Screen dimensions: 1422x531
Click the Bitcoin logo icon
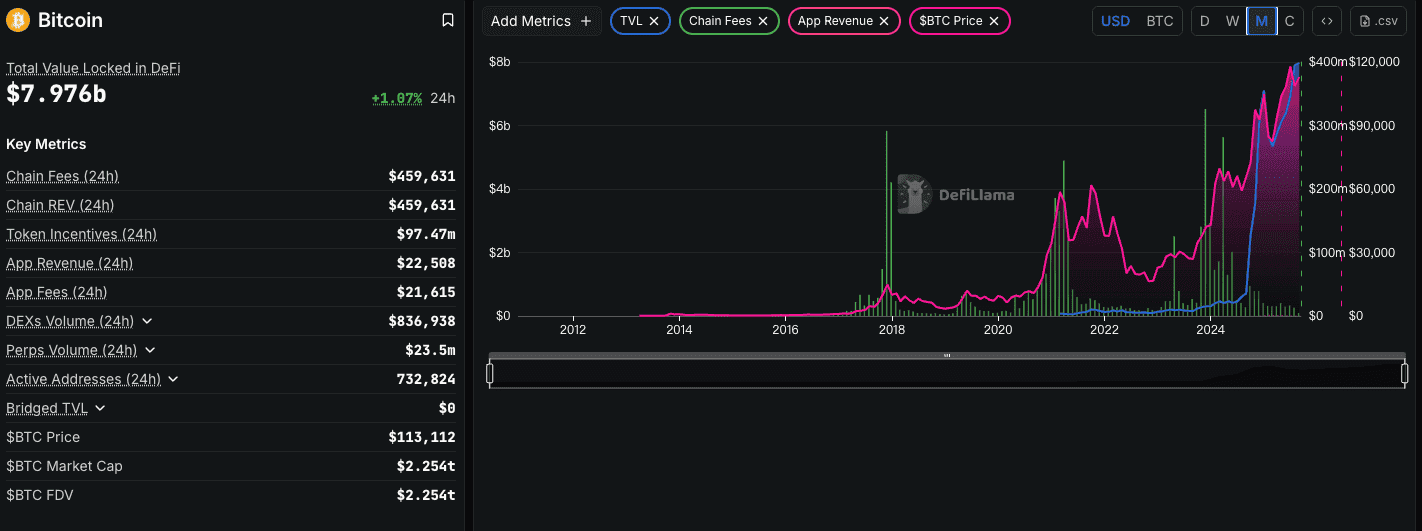click(17, 20)
